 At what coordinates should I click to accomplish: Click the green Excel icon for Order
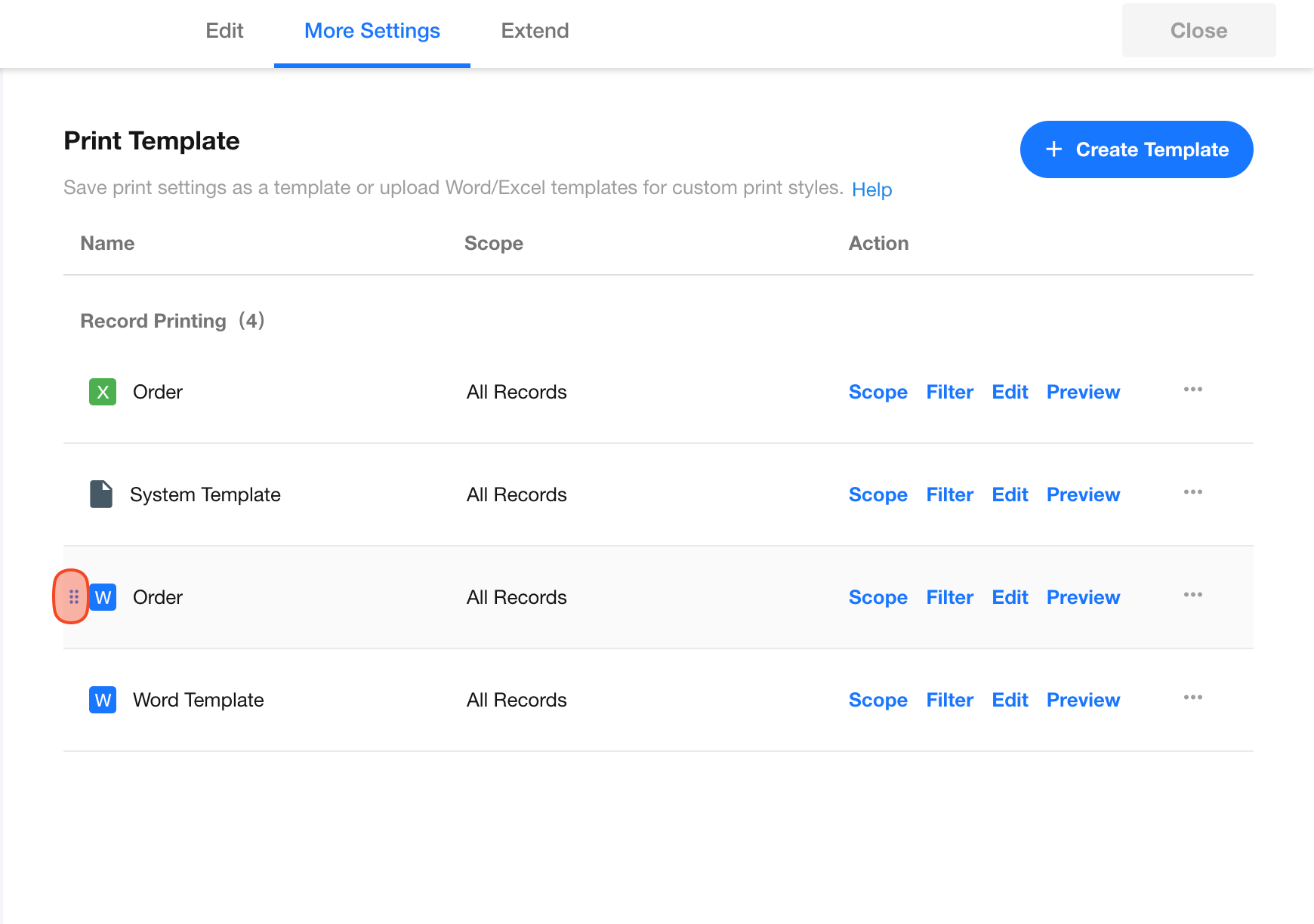coord(103,392)
